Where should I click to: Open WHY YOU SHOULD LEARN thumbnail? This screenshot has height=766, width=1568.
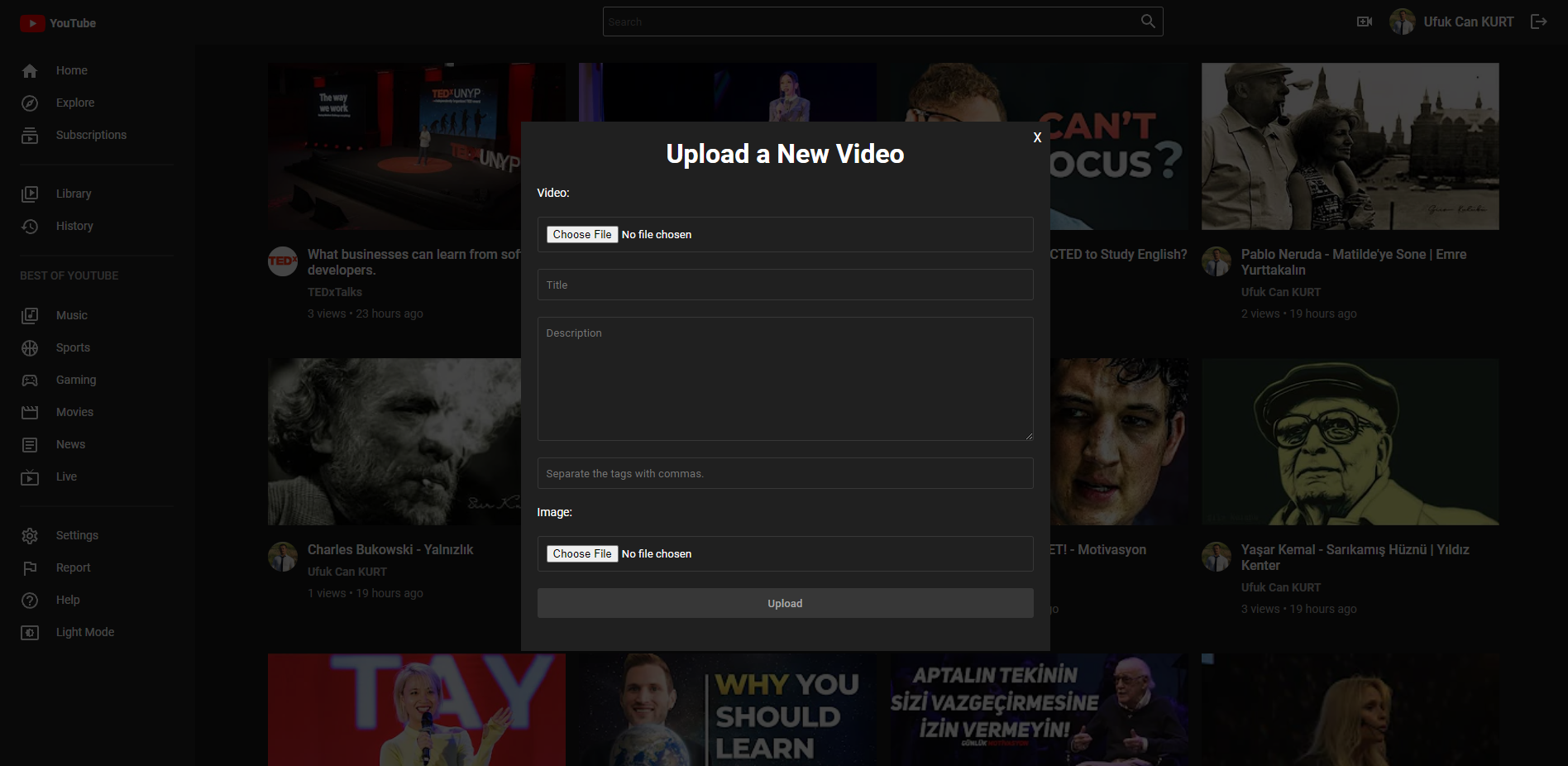tap(728, 710)
